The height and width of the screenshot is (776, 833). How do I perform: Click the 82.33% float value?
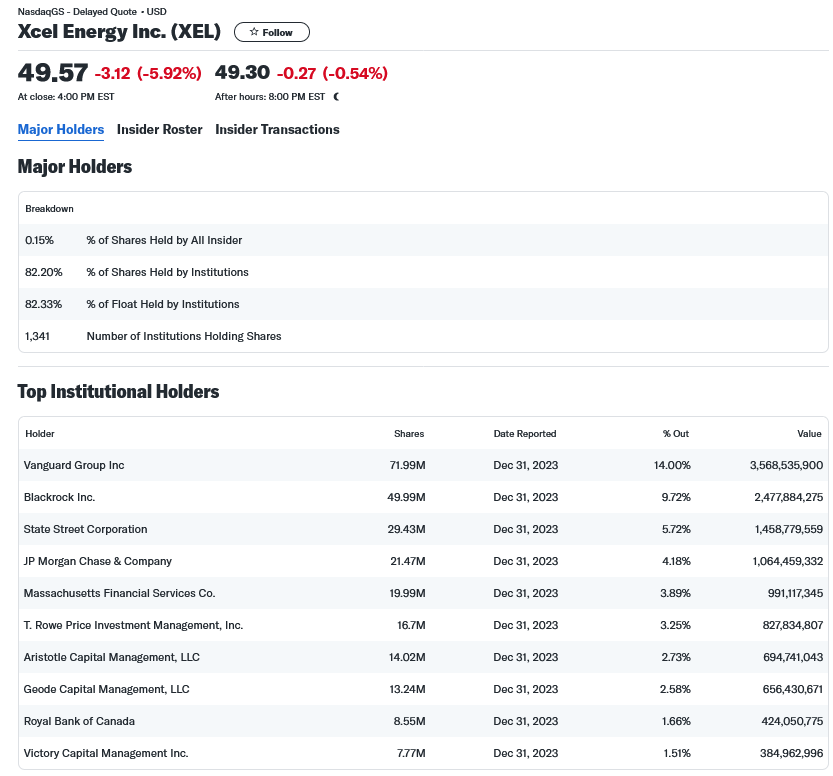click(x=44, y=304)
